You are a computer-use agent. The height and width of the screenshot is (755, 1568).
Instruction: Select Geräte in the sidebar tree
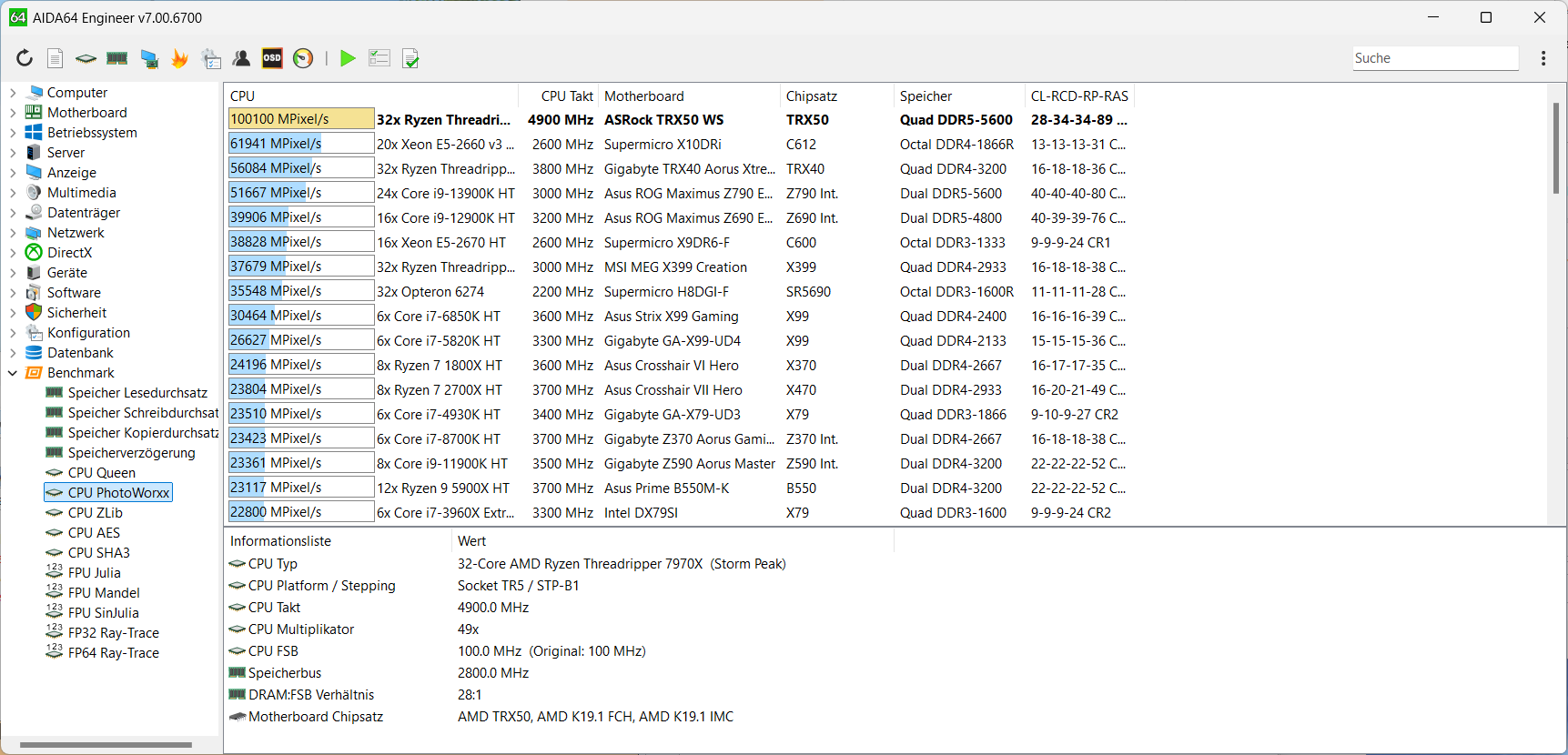[67, 273]
